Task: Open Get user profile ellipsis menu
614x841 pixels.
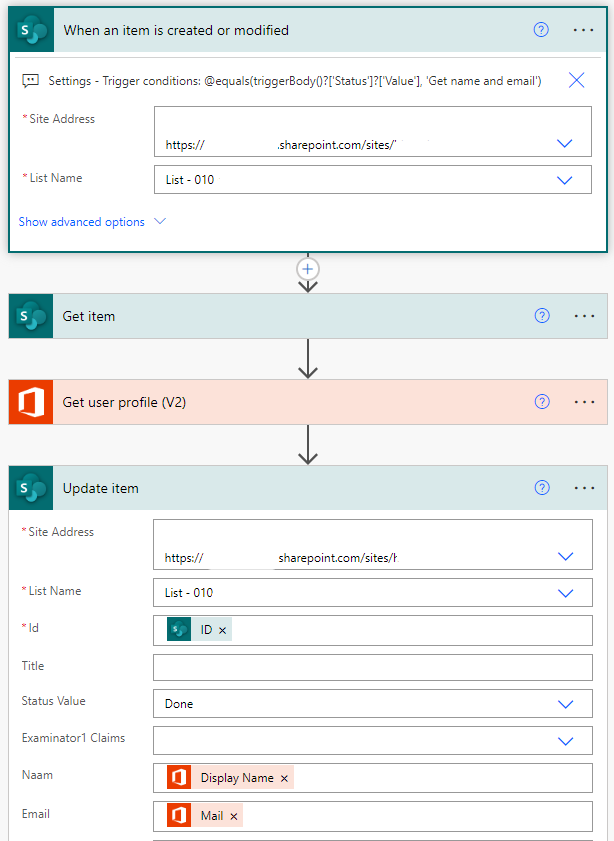Action: click(x=584, y=402)
